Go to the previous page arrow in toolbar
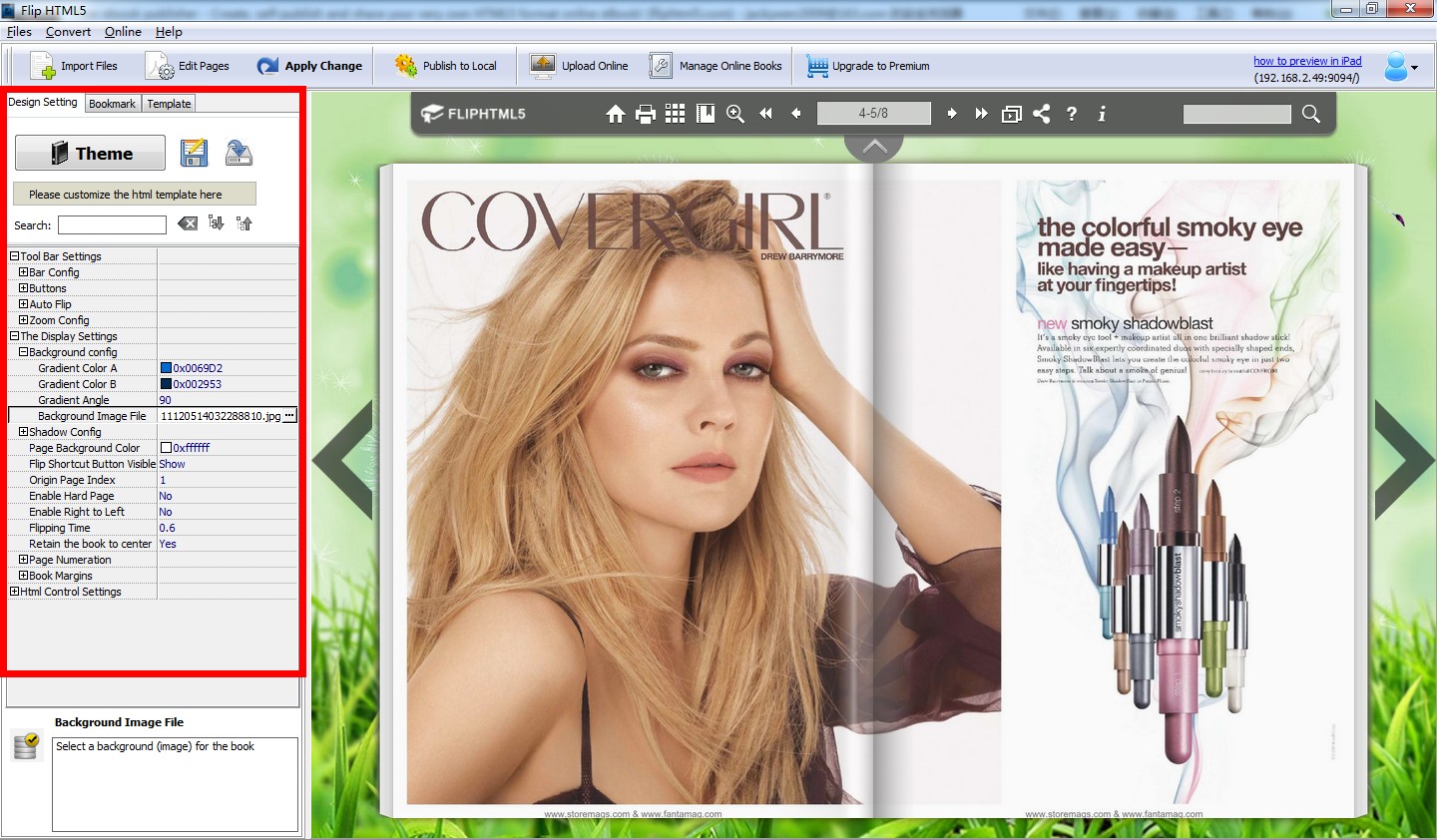Viewport: 1437px width, 840px height. pyautogui.click(x=795, y=114)
